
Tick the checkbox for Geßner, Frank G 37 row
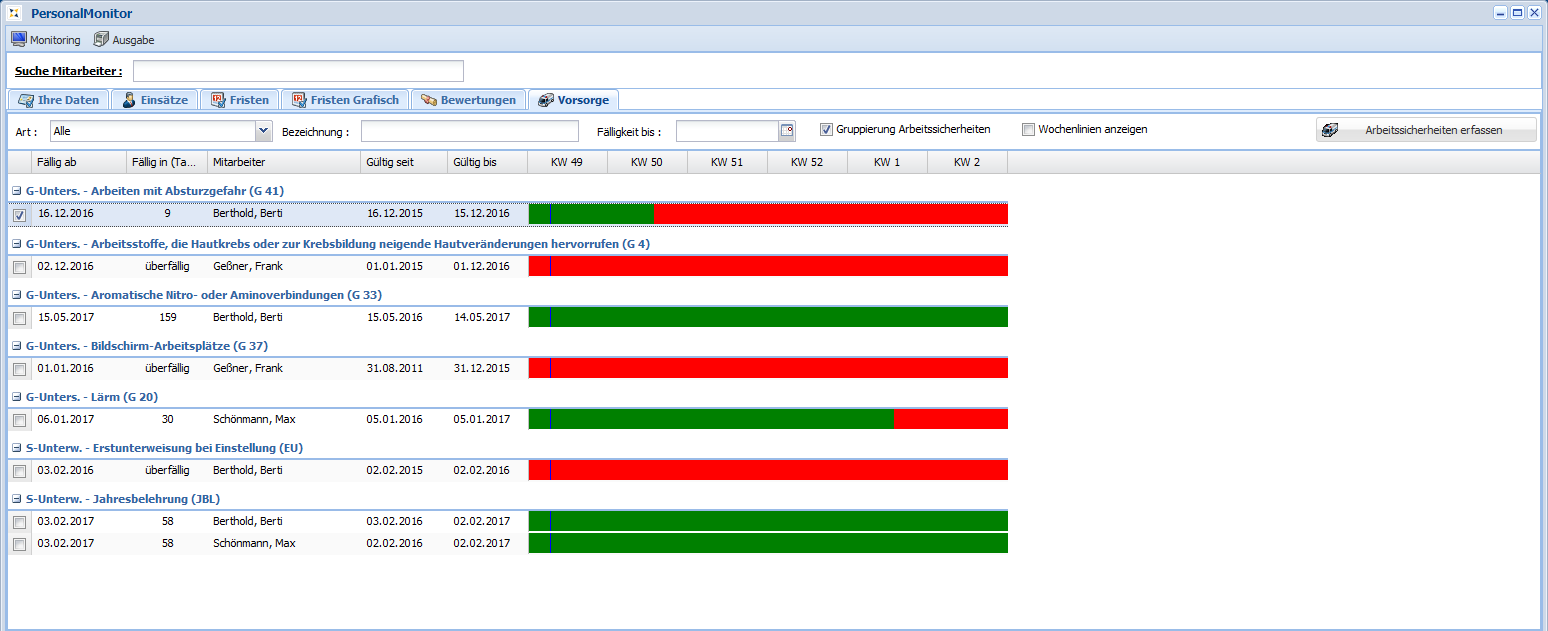coord(19,369)
